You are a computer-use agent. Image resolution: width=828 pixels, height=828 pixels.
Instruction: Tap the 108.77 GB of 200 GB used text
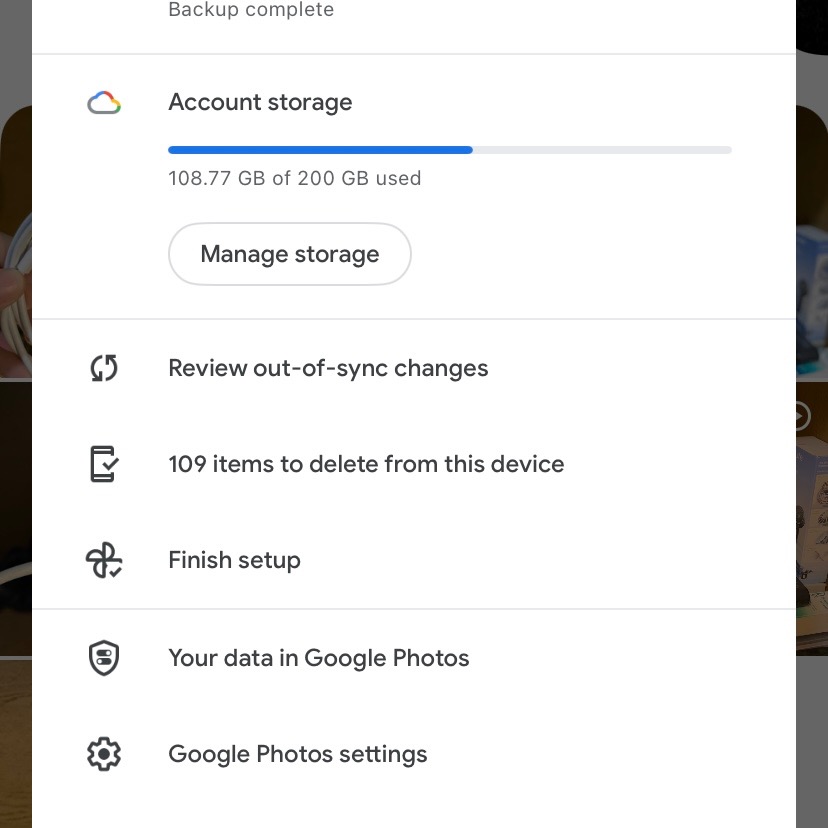click(295, 178)
